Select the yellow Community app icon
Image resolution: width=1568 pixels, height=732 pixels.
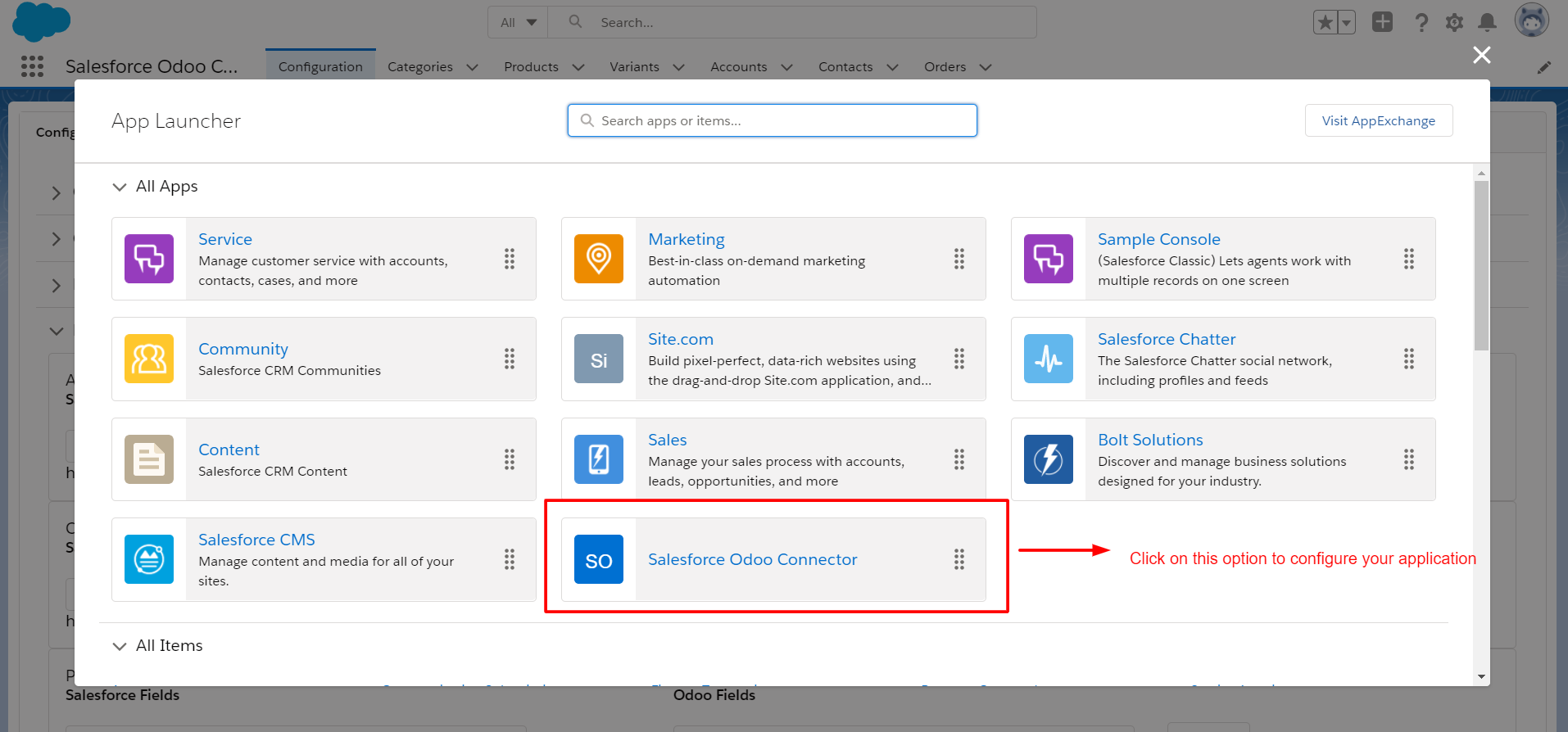pos(148,359)
